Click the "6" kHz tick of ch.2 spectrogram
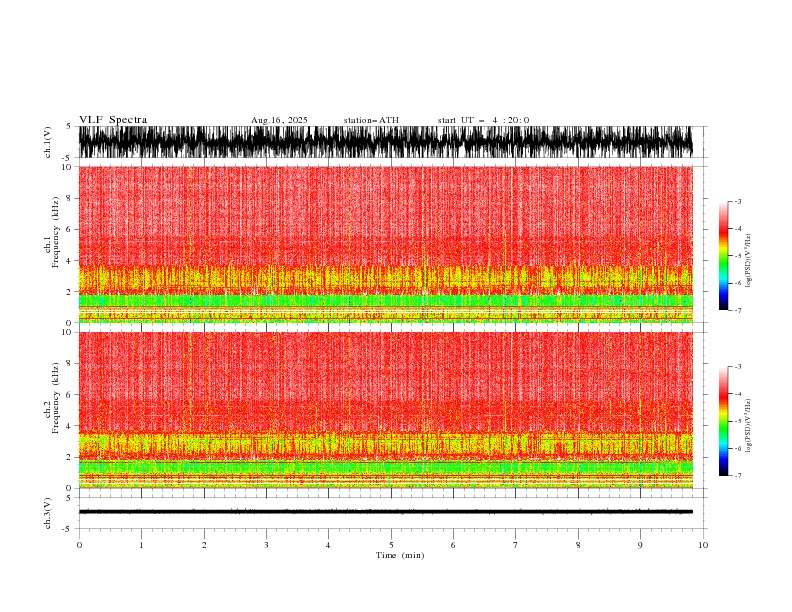 (69, 394)
